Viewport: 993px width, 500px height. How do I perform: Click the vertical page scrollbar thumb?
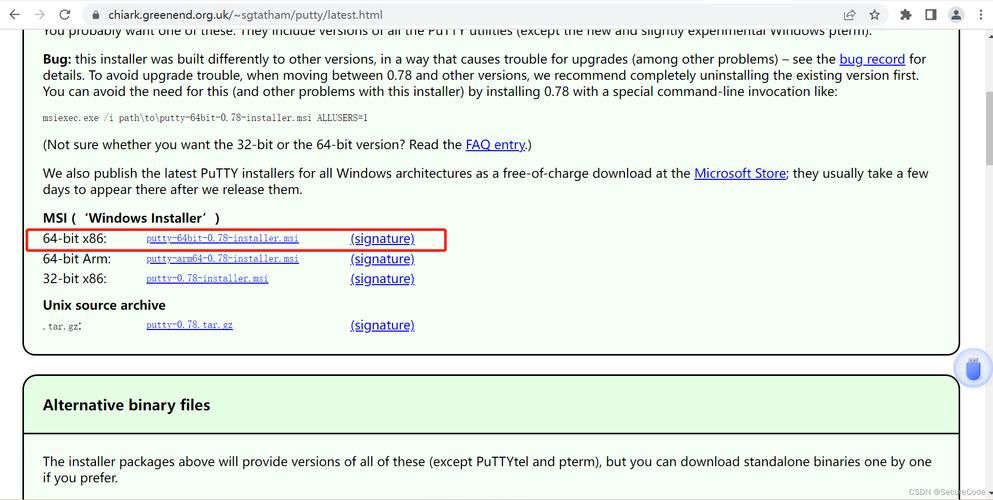click(987, 127)
